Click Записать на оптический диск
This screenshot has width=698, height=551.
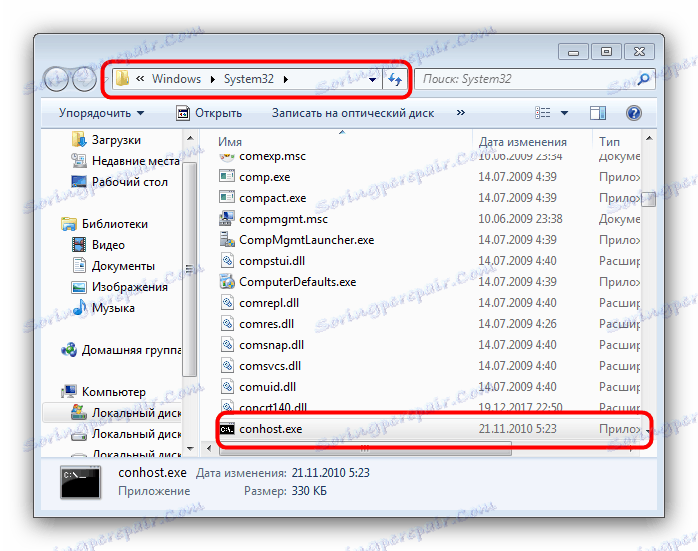tap(353, 113)
